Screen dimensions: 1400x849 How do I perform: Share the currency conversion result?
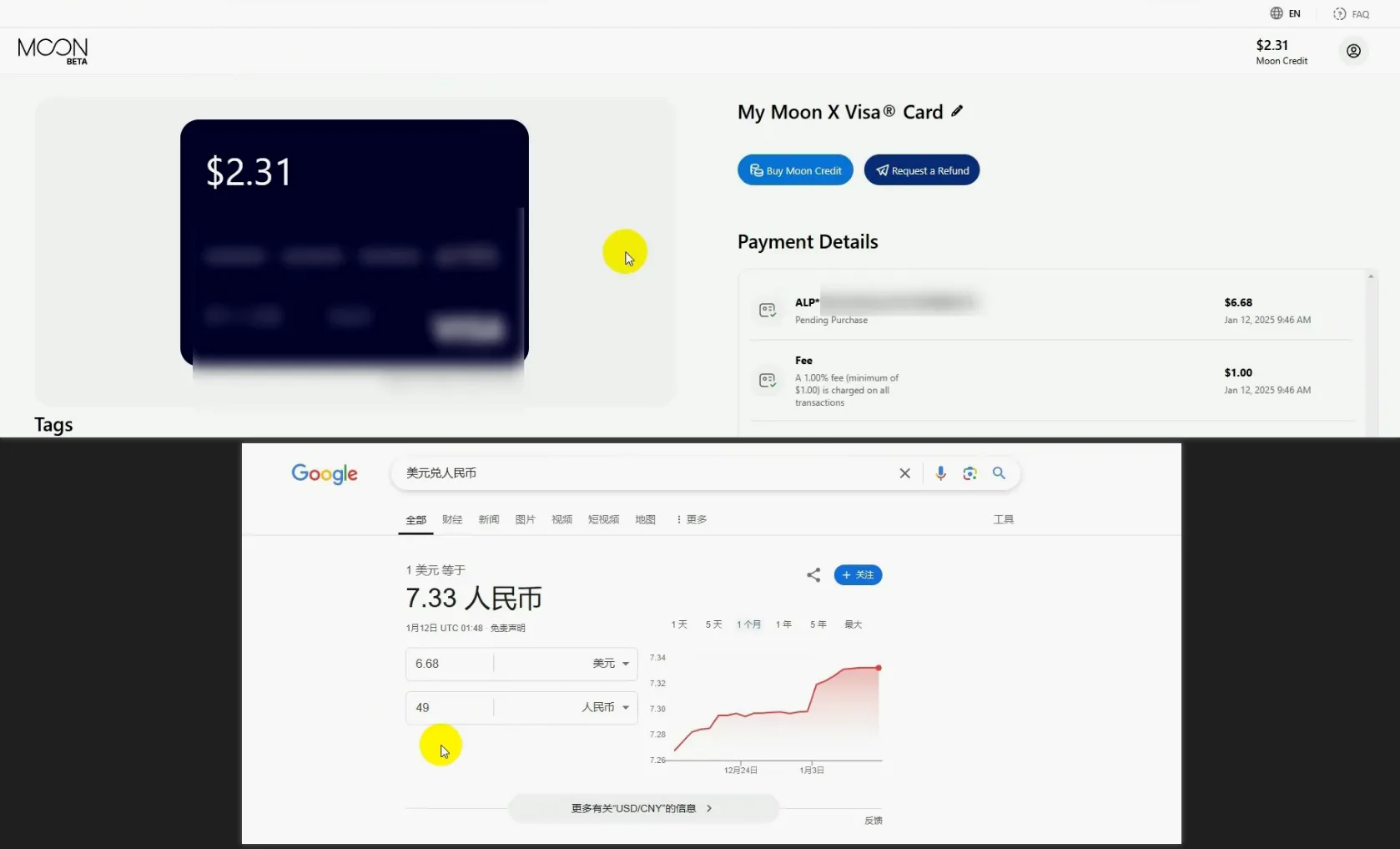pos(813,575)
